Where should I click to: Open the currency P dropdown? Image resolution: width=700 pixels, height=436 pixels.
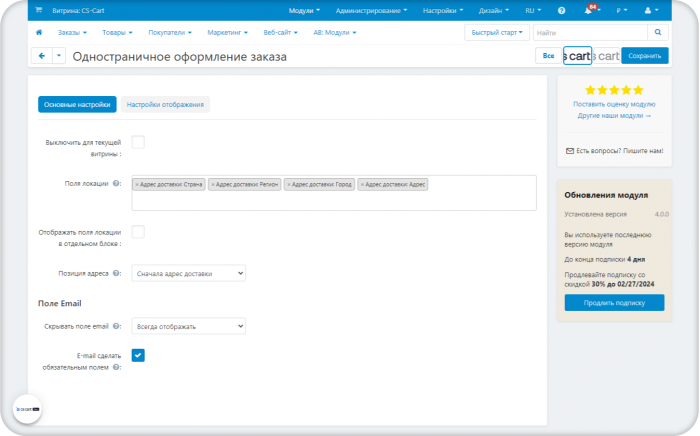coord(621,10)
